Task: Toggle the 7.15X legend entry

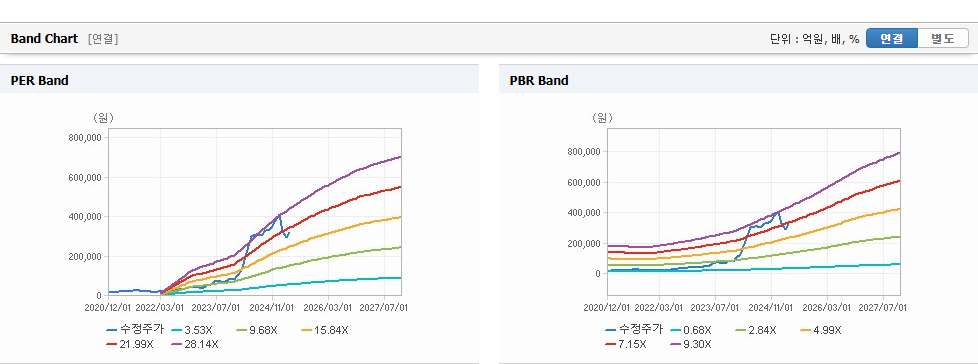Action: click(625, 344)
